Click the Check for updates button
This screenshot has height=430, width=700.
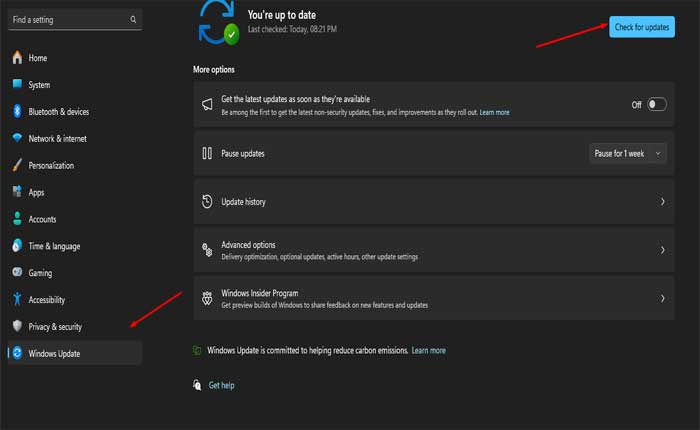pos(642,27)
